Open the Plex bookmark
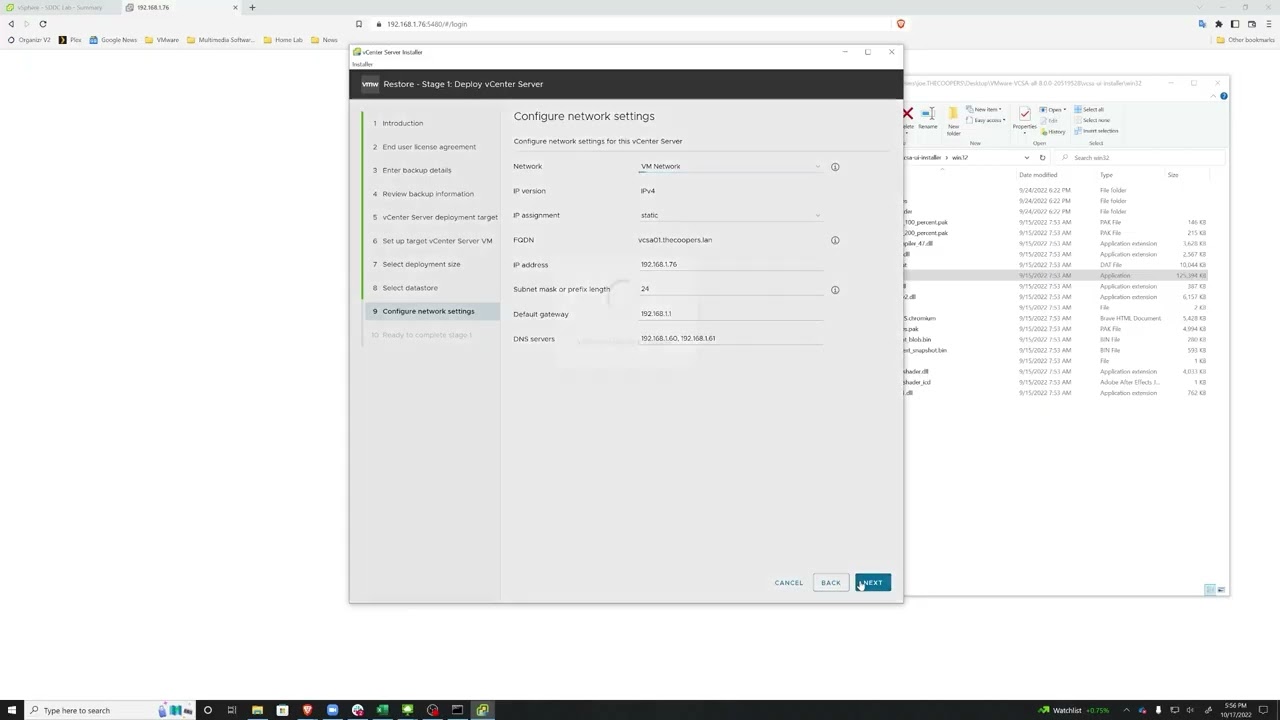The height and width of the screenshot is (720, 1280). tap(70, 40)
